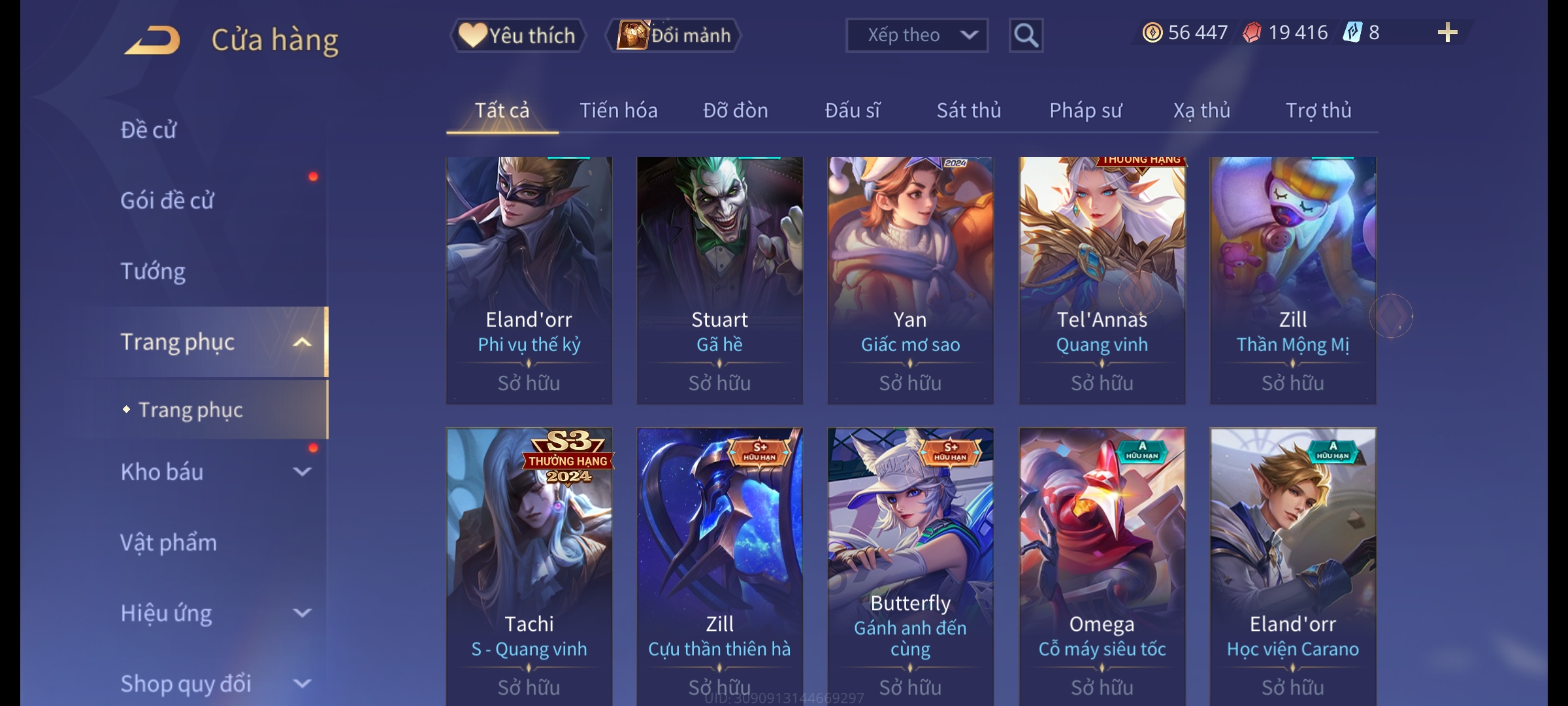Image resolution: width=1568 pixels, height=706 pixels.
Task: Open Gói đề cử in sidebar
Action: tap(167, 201)
